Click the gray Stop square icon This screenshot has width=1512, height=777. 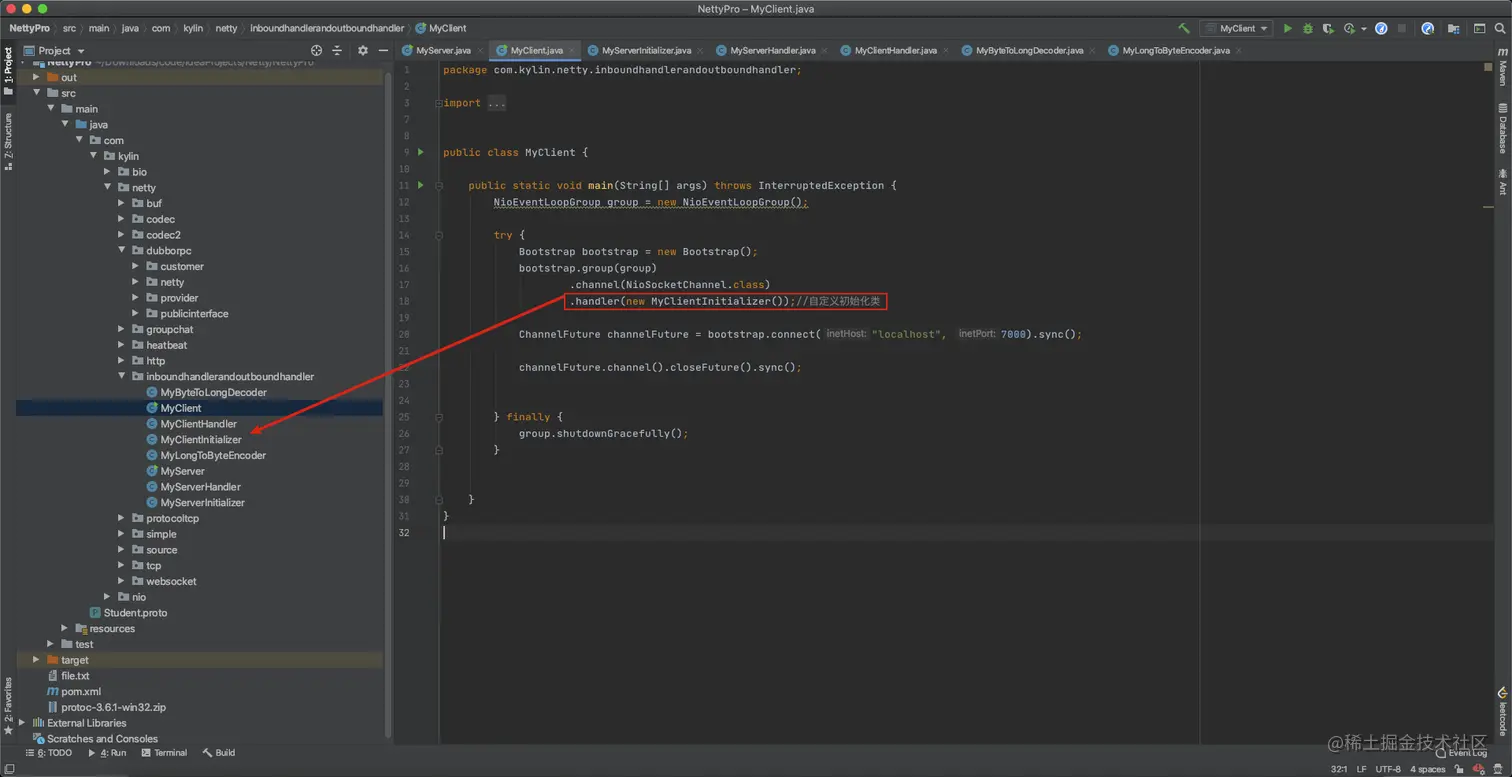coord(1402,29)
